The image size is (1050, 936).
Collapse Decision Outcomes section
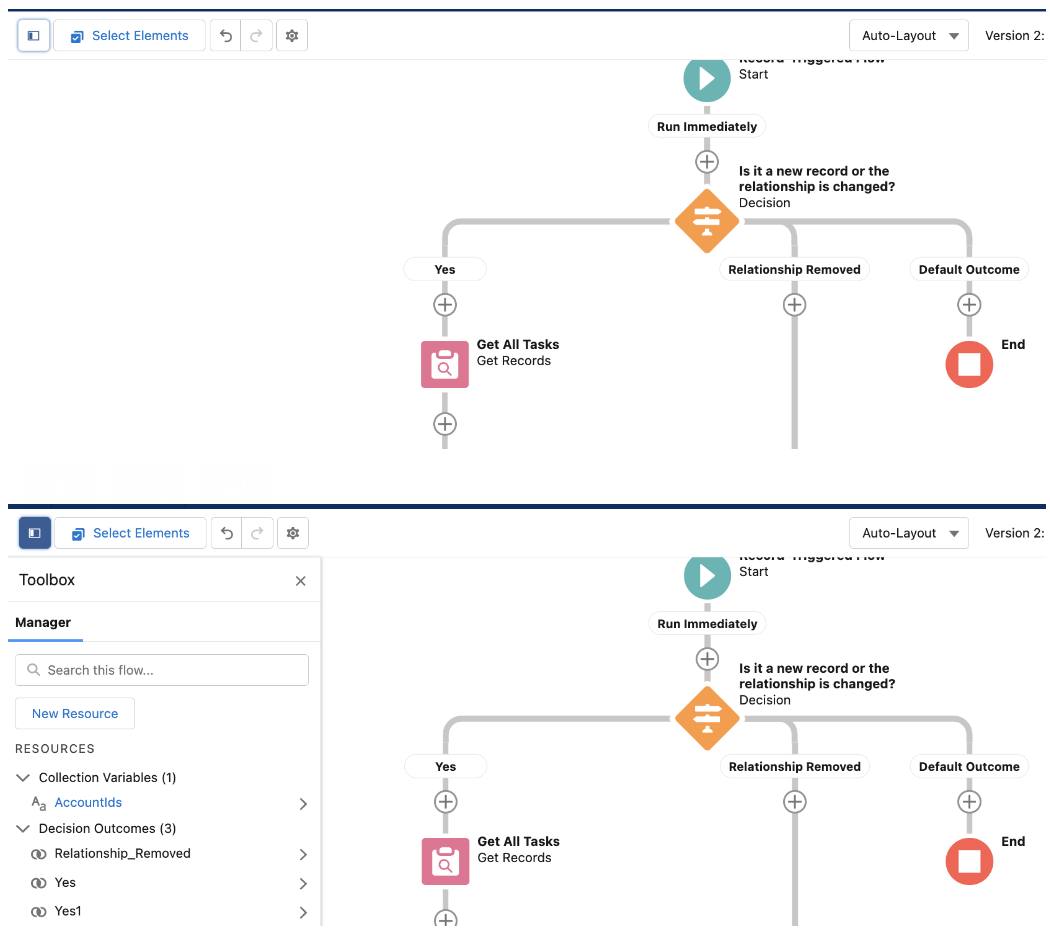[23, 828]
